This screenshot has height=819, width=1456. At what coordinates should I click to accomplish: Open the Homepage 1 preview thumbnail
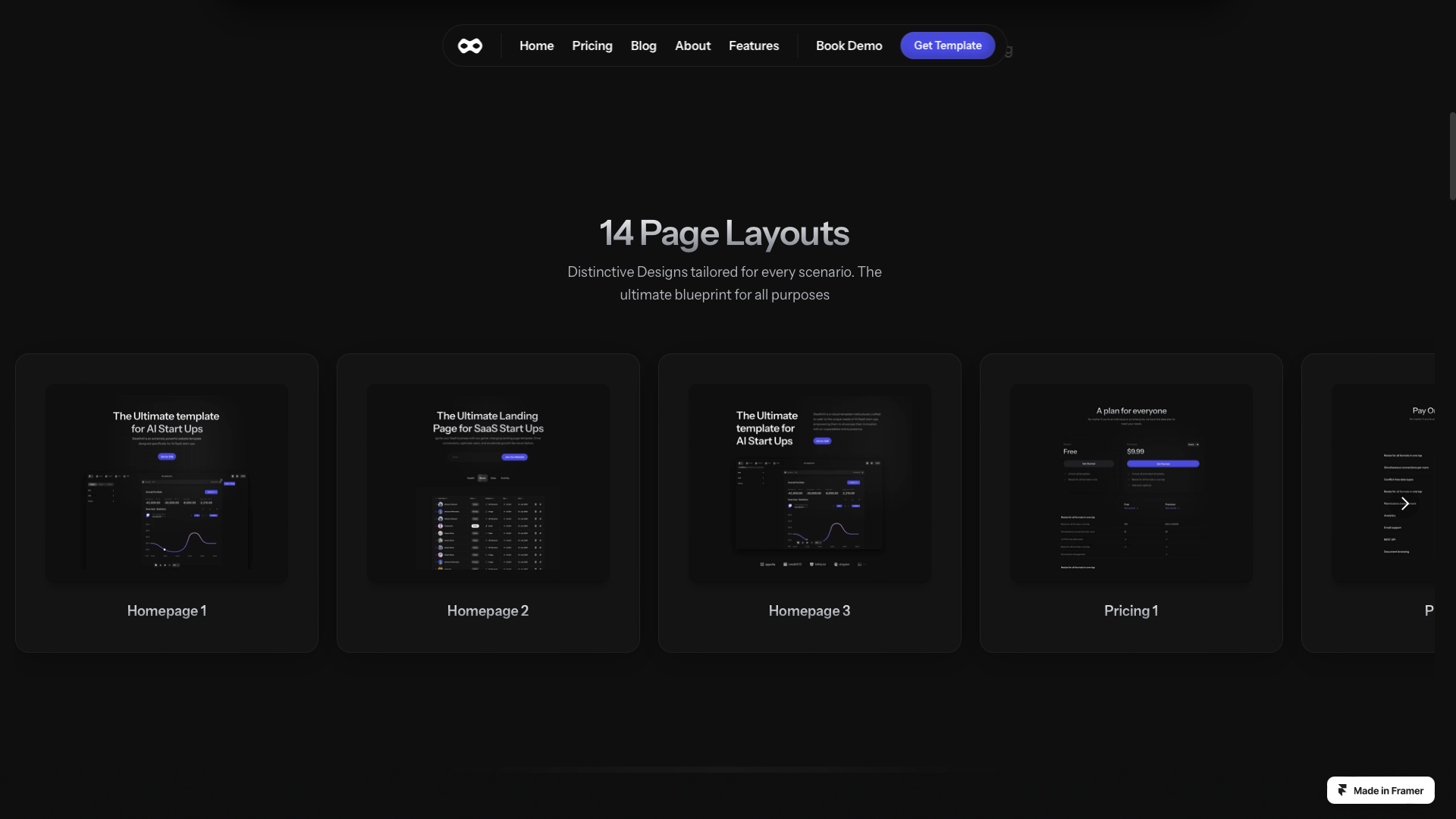(167, 482)
